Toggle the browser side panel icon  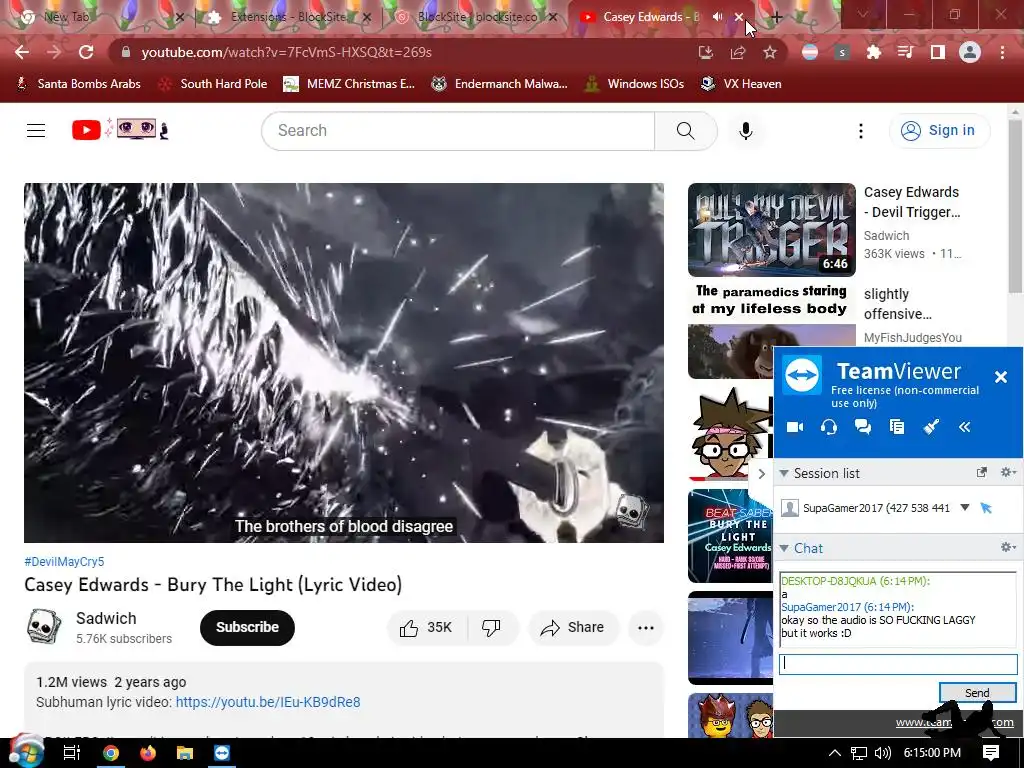point(937,52)
